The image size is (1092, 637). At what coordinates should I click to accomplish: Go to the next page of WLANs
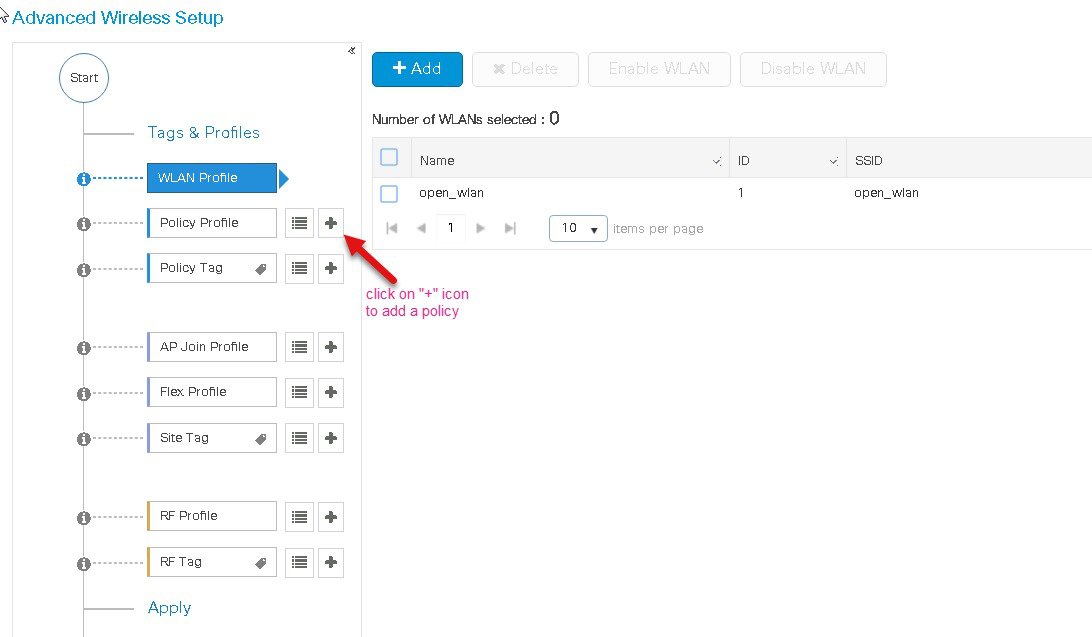coord(480,228)
